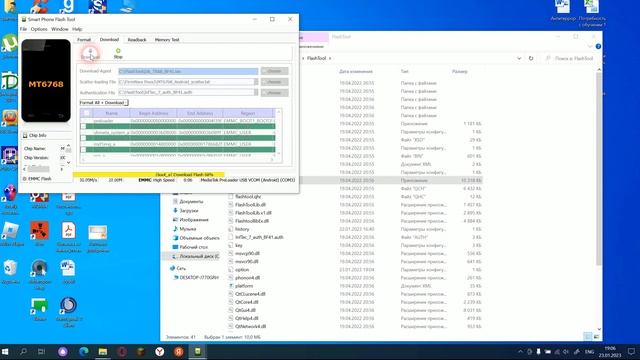Open the Help menu in Flash Tool
The height and width of the screenshot is (360, 640).
[x=77, y=29]
